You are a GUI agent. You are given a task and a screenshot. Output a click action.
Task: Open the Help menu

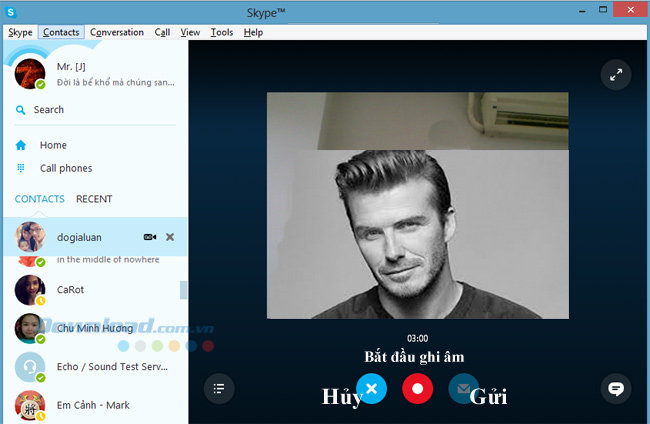click(x=253, y=32)
